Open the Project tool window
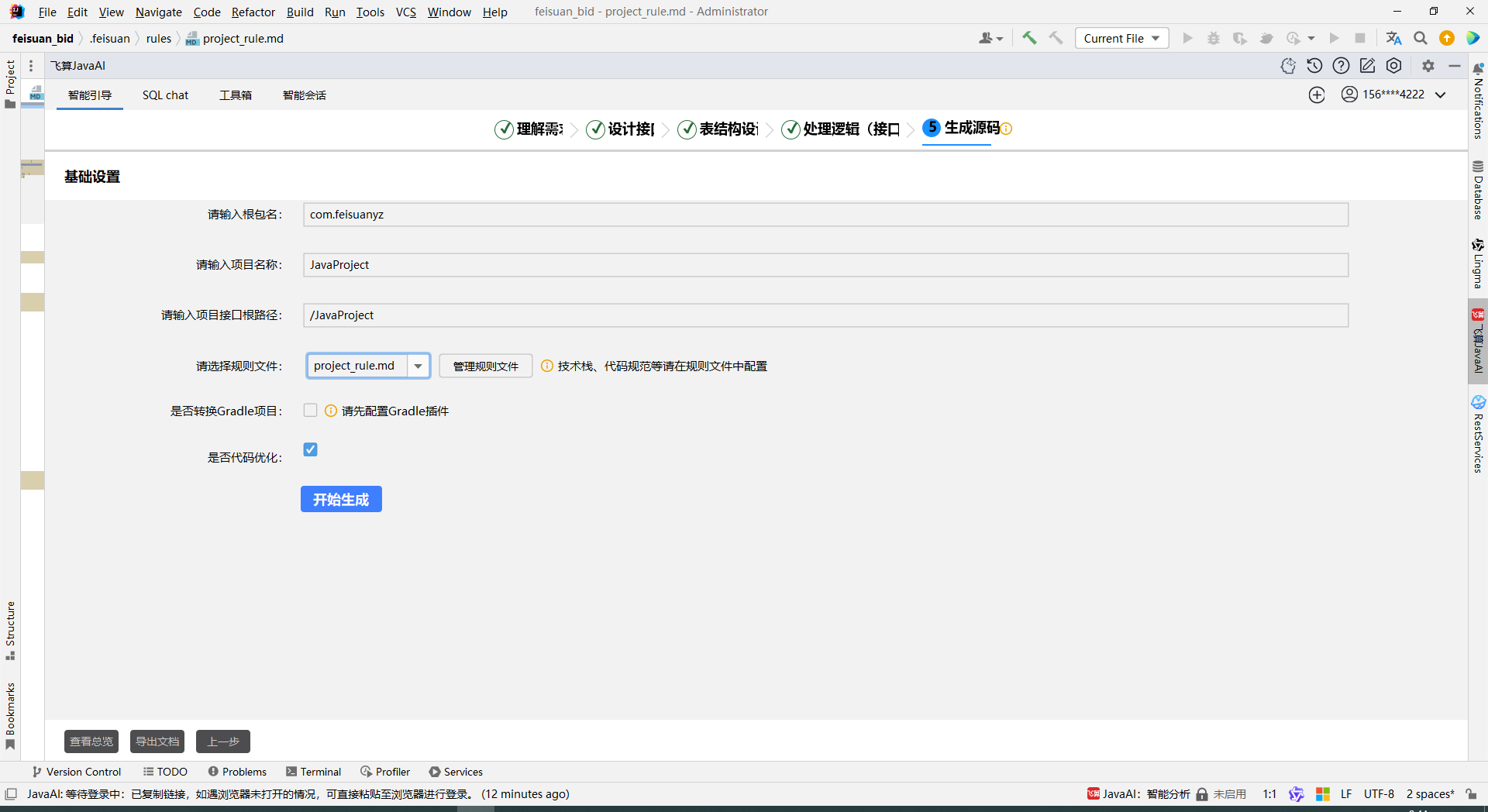 [10, 84]
